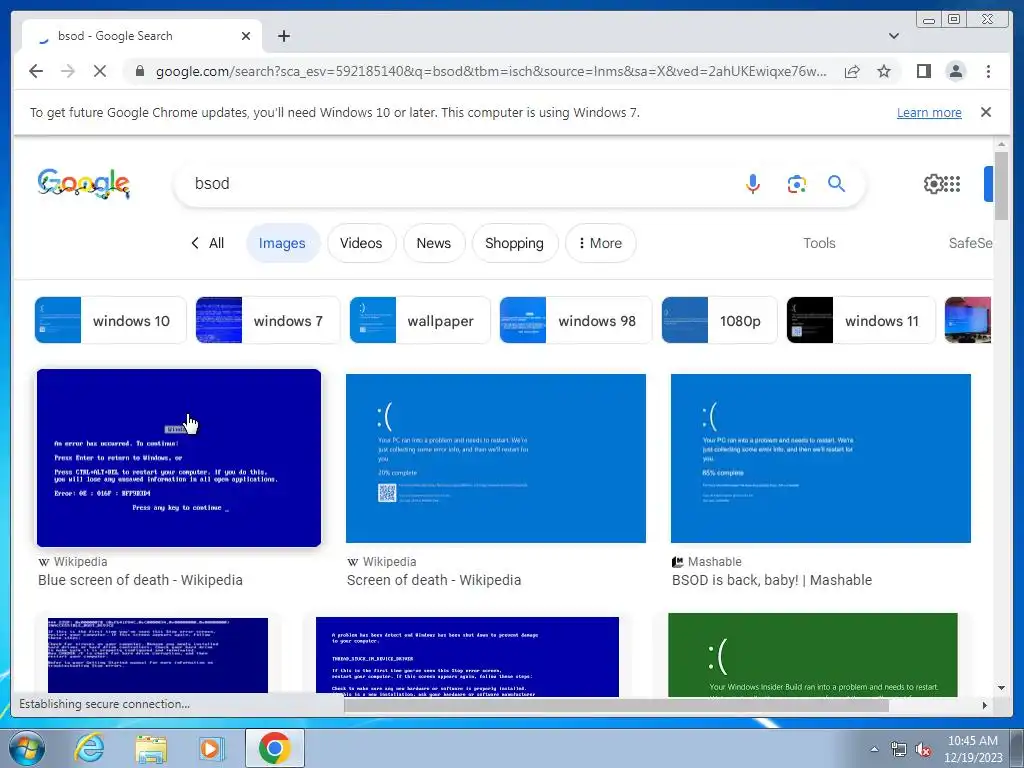Open Blue screen of death - Wikipedia link

tap(140, 580)
